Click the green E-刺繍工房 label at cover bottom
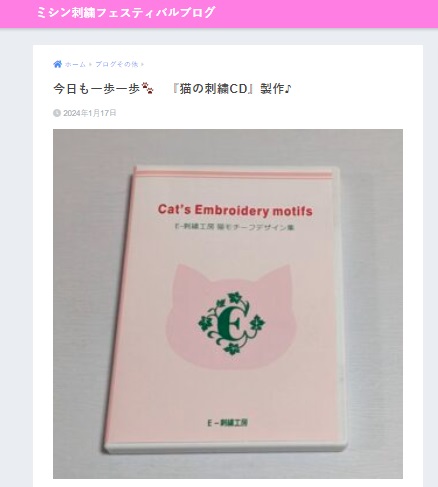Image resolution: width=438 pixels, height=487 pixels. pos(228,423)
